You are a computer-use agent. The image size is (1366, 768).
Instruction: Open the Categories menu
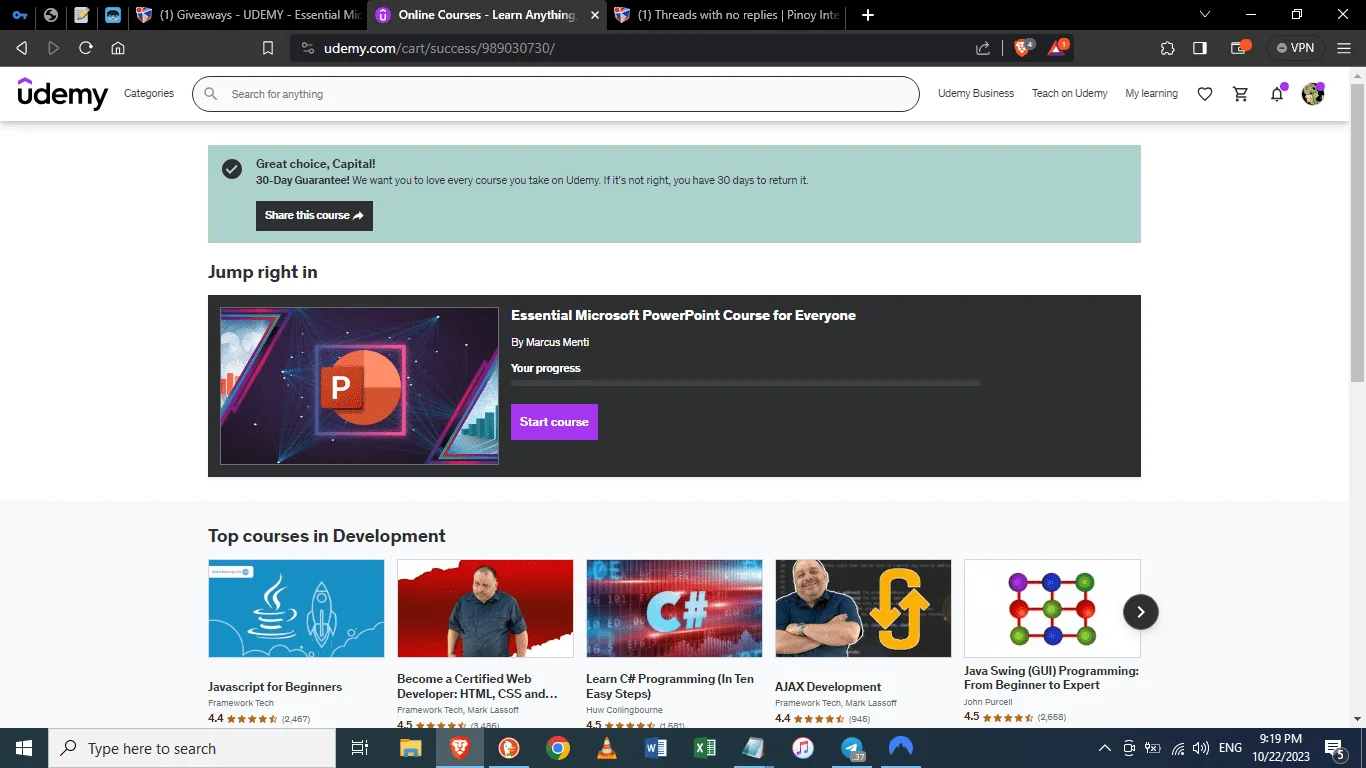click(x=149, y=93)
